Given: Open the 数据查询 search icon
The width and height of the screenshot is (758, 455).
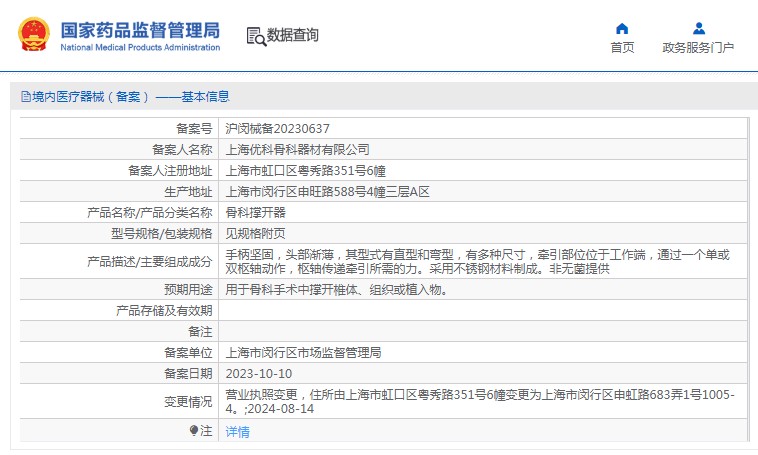Looking at the screenshot, I should point(256,36).
